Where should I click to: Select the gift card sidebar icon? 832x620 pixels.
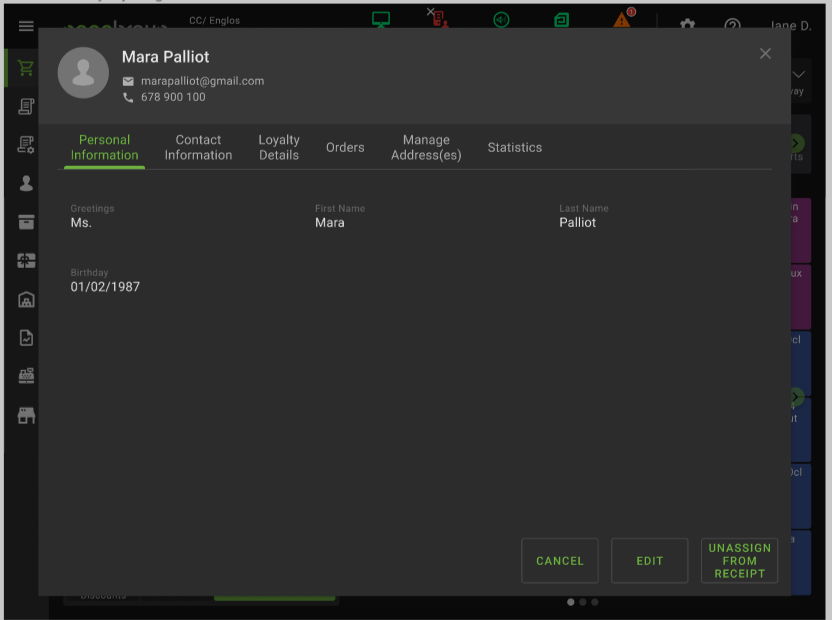tap(26, 261)
